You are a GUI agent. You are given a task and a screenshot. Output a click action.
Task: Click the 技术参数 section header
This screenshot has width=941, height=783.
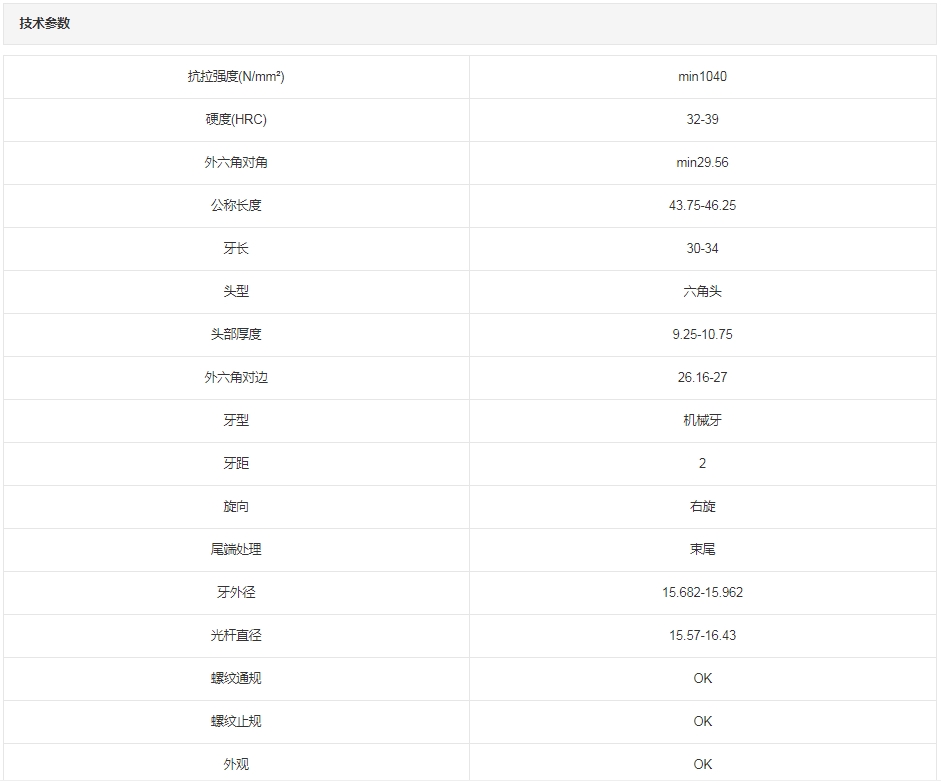[x=45, y=23]
